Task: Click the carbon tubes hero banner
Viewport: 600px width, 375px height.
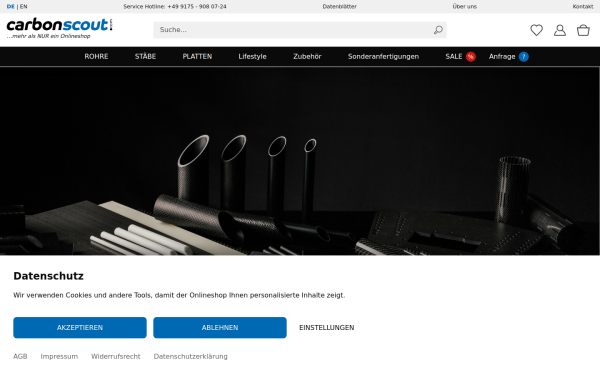Action: (300, 161)
